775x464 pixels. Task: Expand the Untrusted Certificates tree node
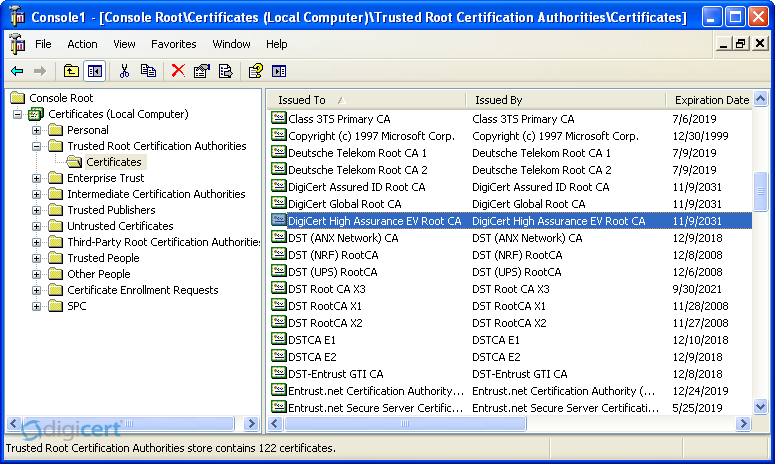(37, 226)
